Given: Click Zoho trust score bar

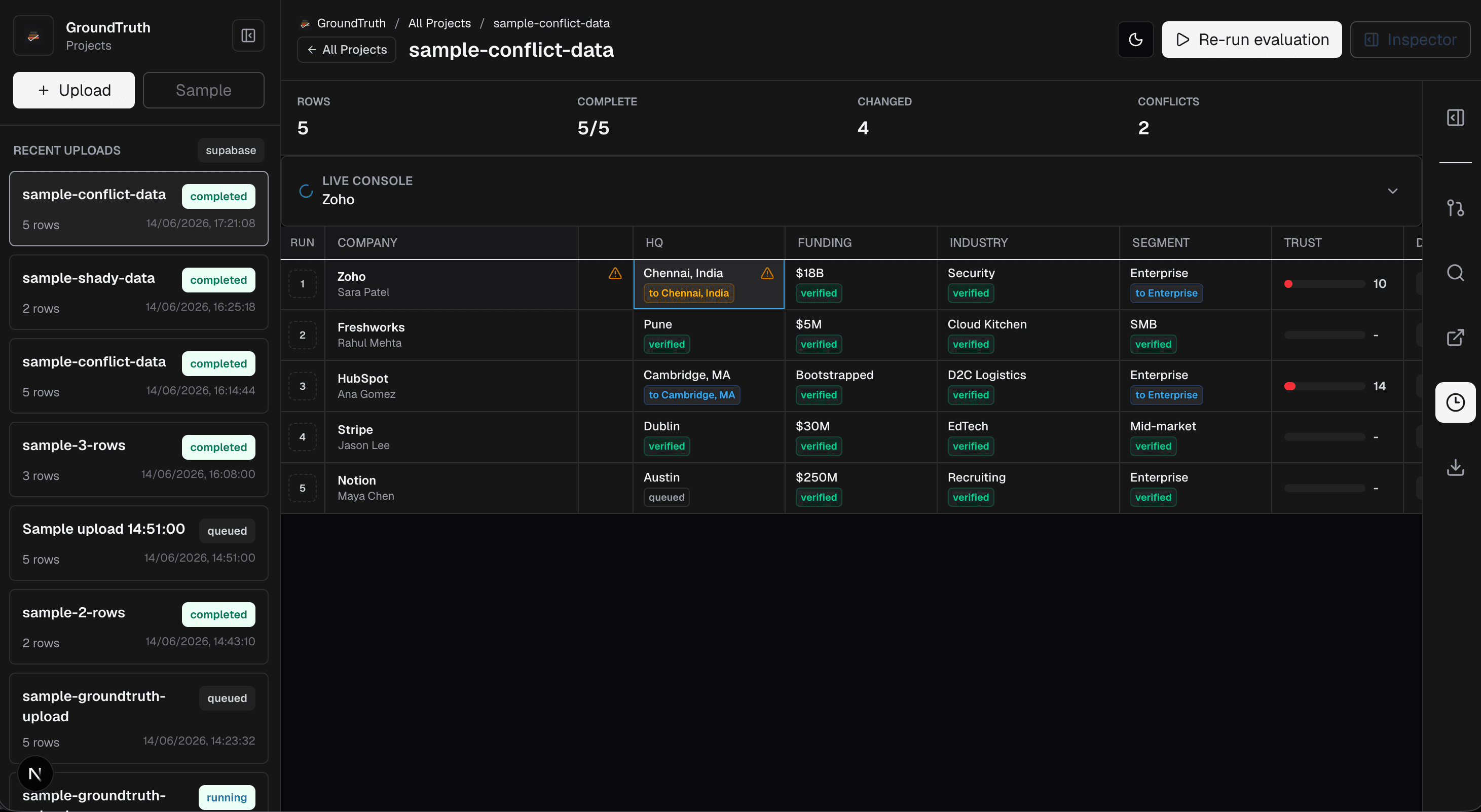Looking at the screenshot, I should (1324, 284).
